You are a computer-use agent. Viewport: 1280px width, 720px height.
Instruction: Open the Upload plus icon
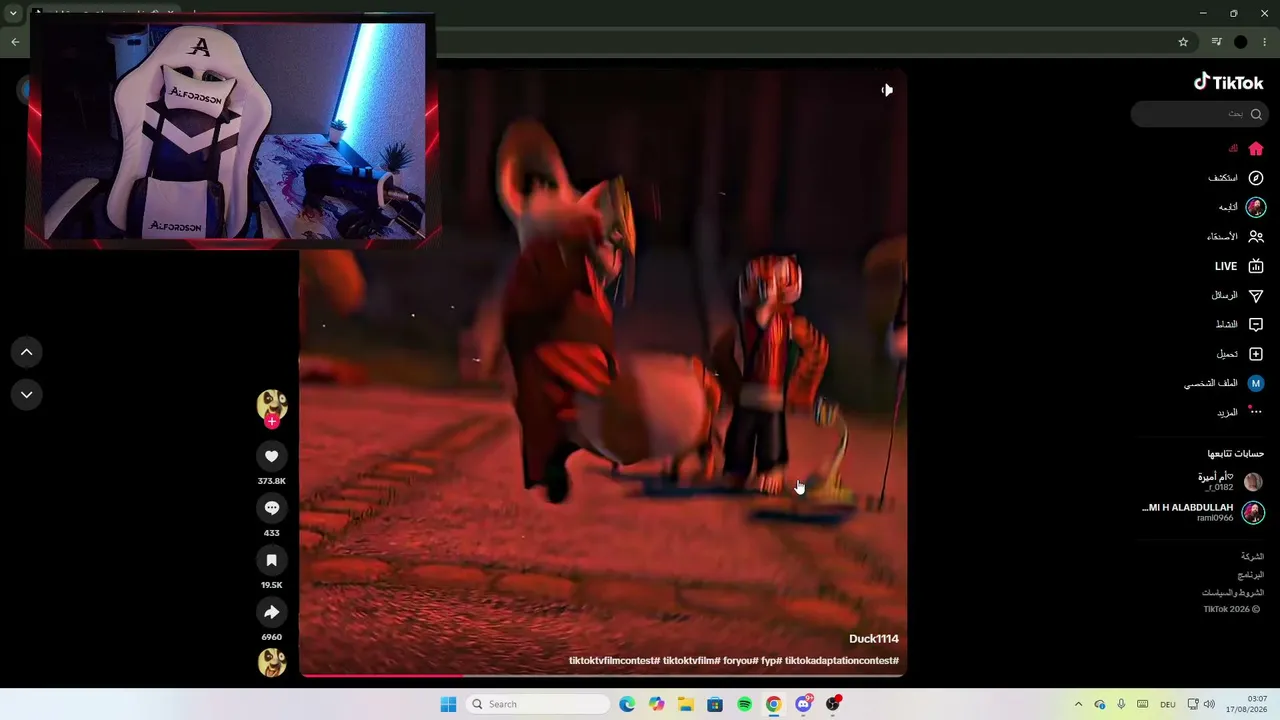1256,354
